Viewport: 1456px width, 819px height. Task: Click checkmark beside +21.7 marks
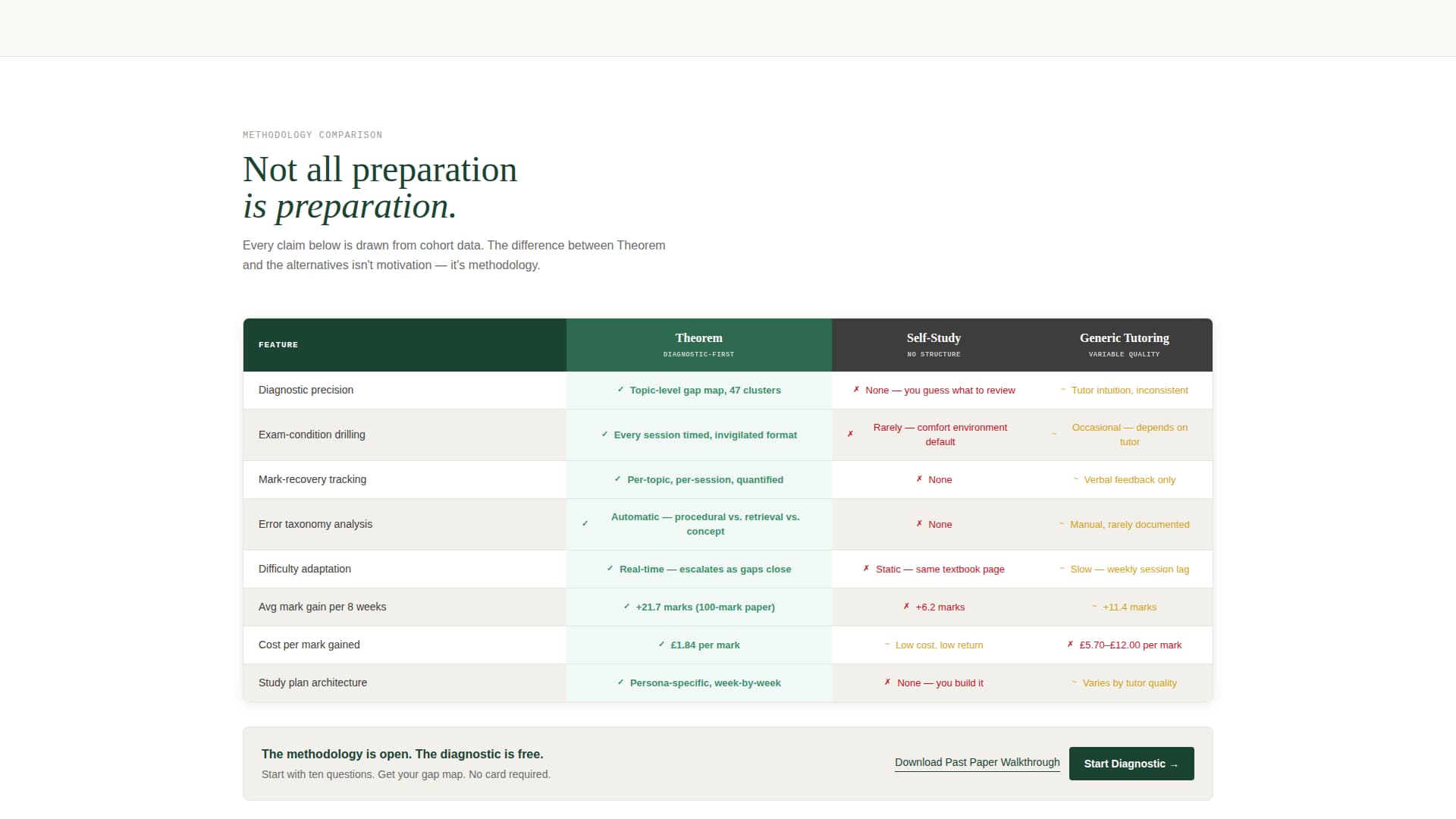pyautogui.click(x=626, y=607)
